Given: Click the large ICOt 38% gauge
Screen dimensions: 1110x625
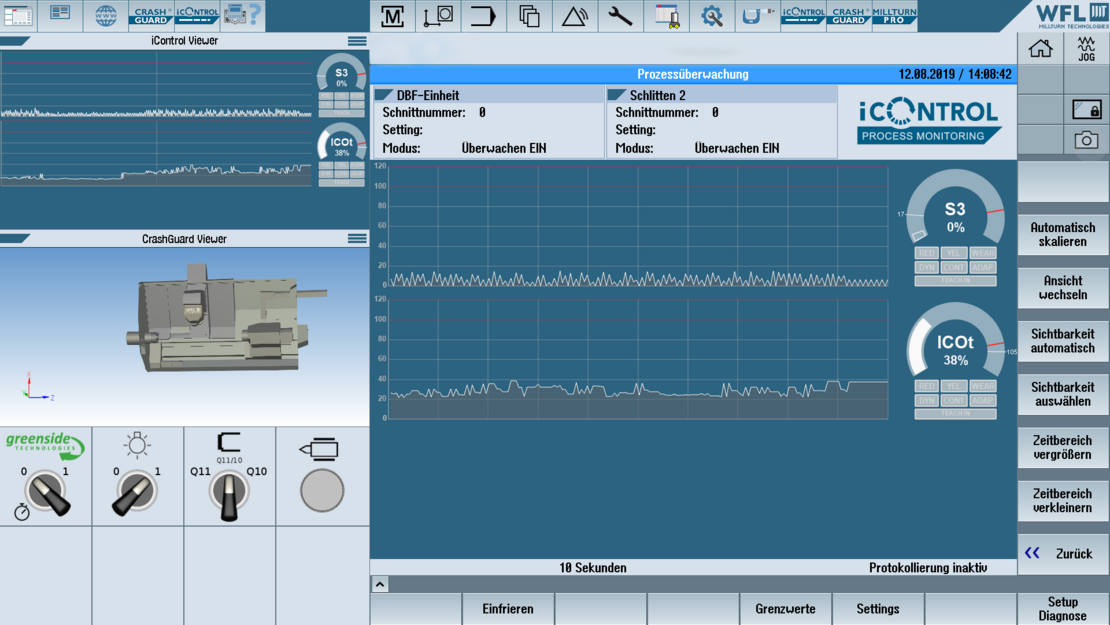Looking at the screenshot, I should [x=955, y=350].
